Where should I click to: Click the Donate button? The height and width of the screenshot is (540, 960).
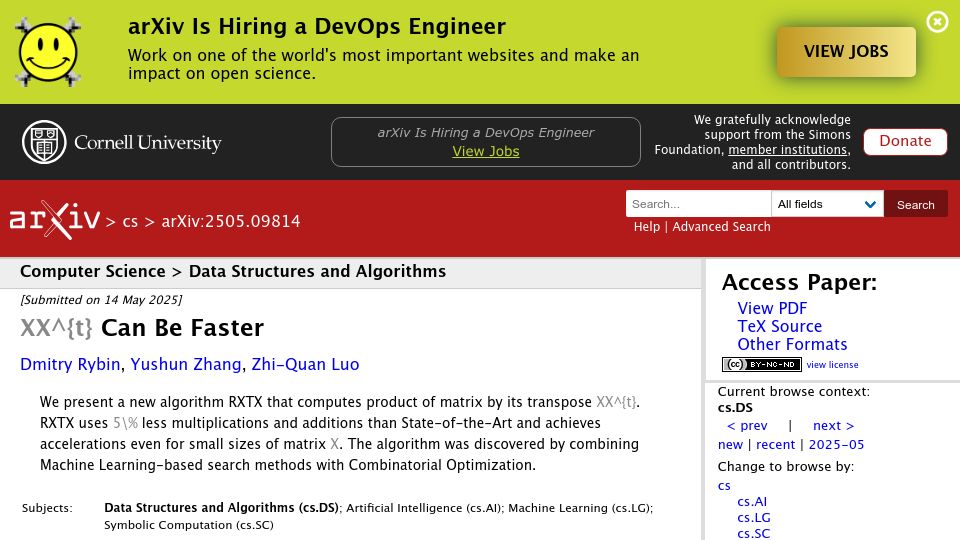point(905,141)
